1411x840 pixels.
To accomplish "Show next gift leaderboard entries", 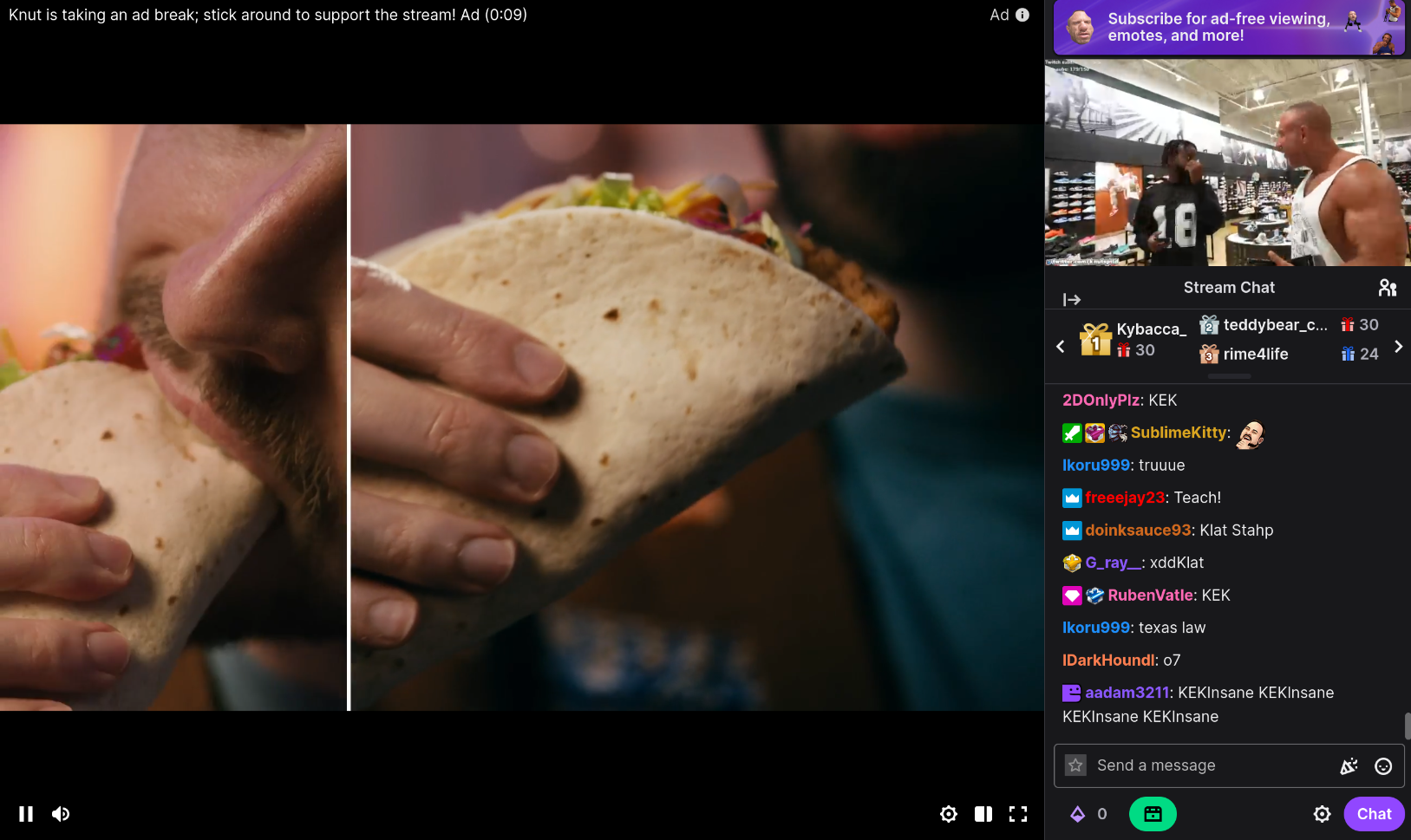I will [1398, 347].
